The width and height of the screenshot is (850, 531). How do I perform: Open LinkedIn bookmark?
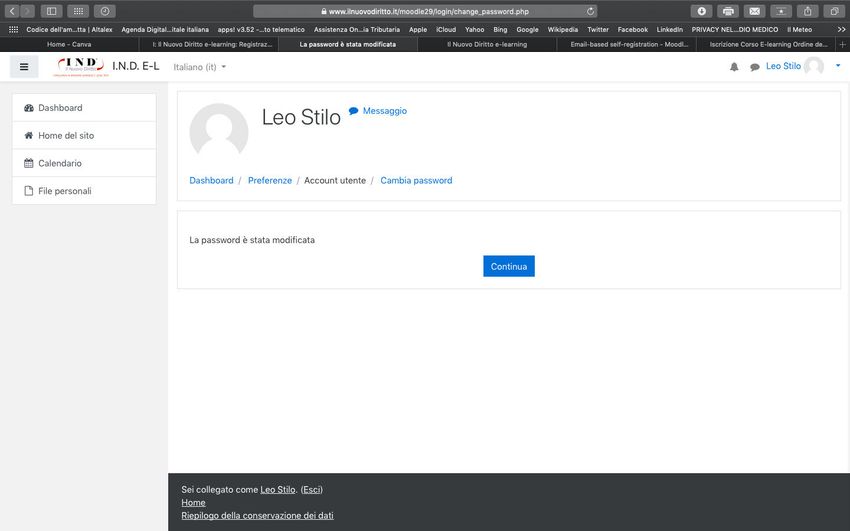coord(669,30)
